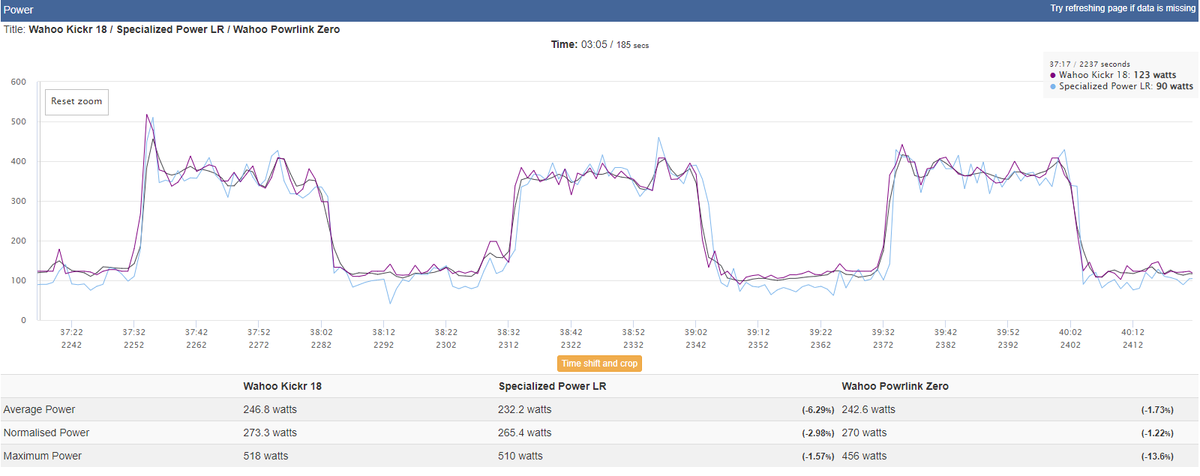Click the 100 y-axis label
This screenshot has height=476, width=1200.
[x=17, y=281]
